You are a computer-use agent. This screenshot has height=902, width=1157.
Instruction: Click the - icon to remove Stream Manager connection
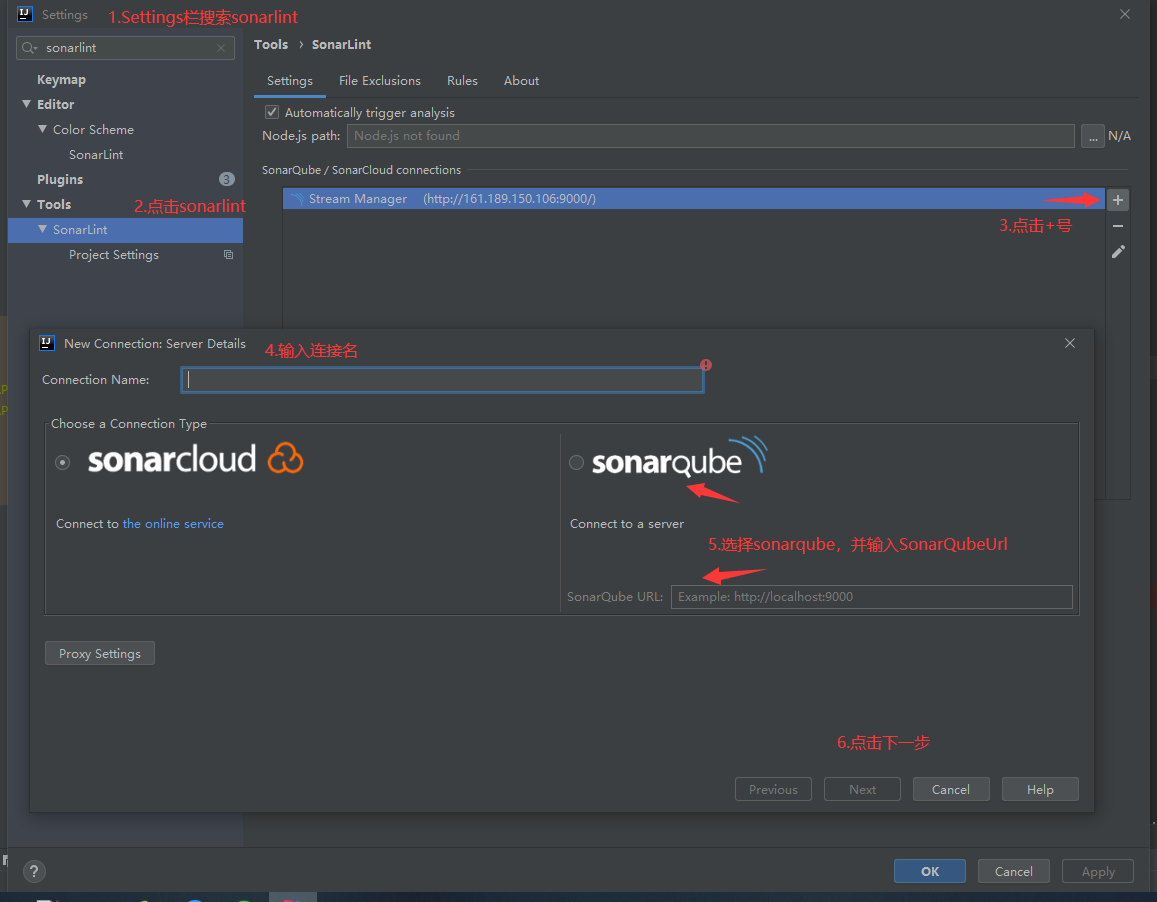coord(1117,226)
